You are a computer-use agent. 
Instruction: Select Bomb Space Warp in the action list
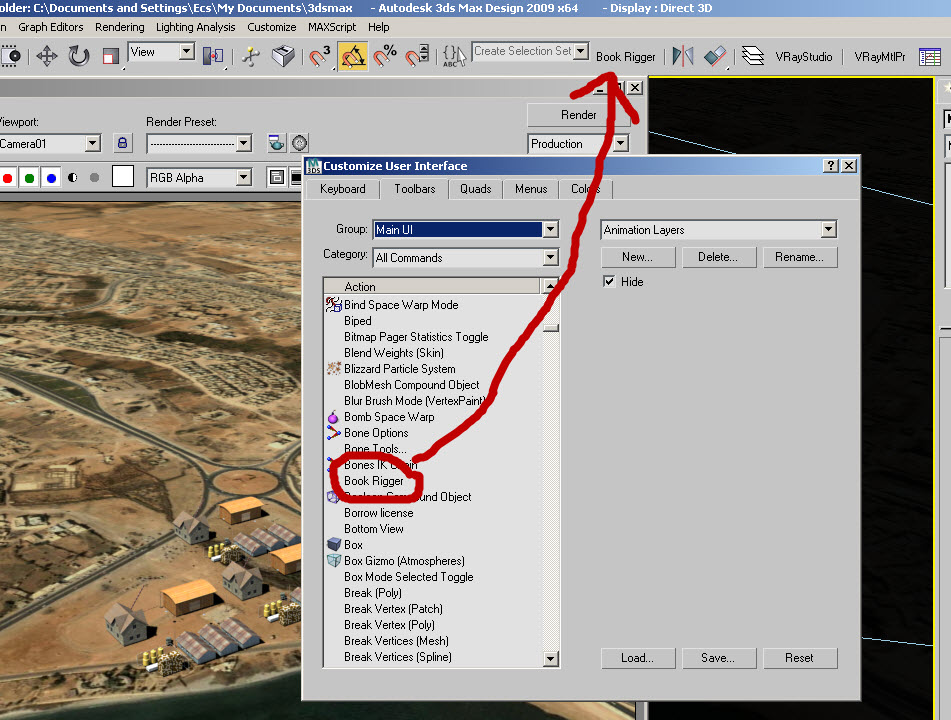click(x=389, y=417)
